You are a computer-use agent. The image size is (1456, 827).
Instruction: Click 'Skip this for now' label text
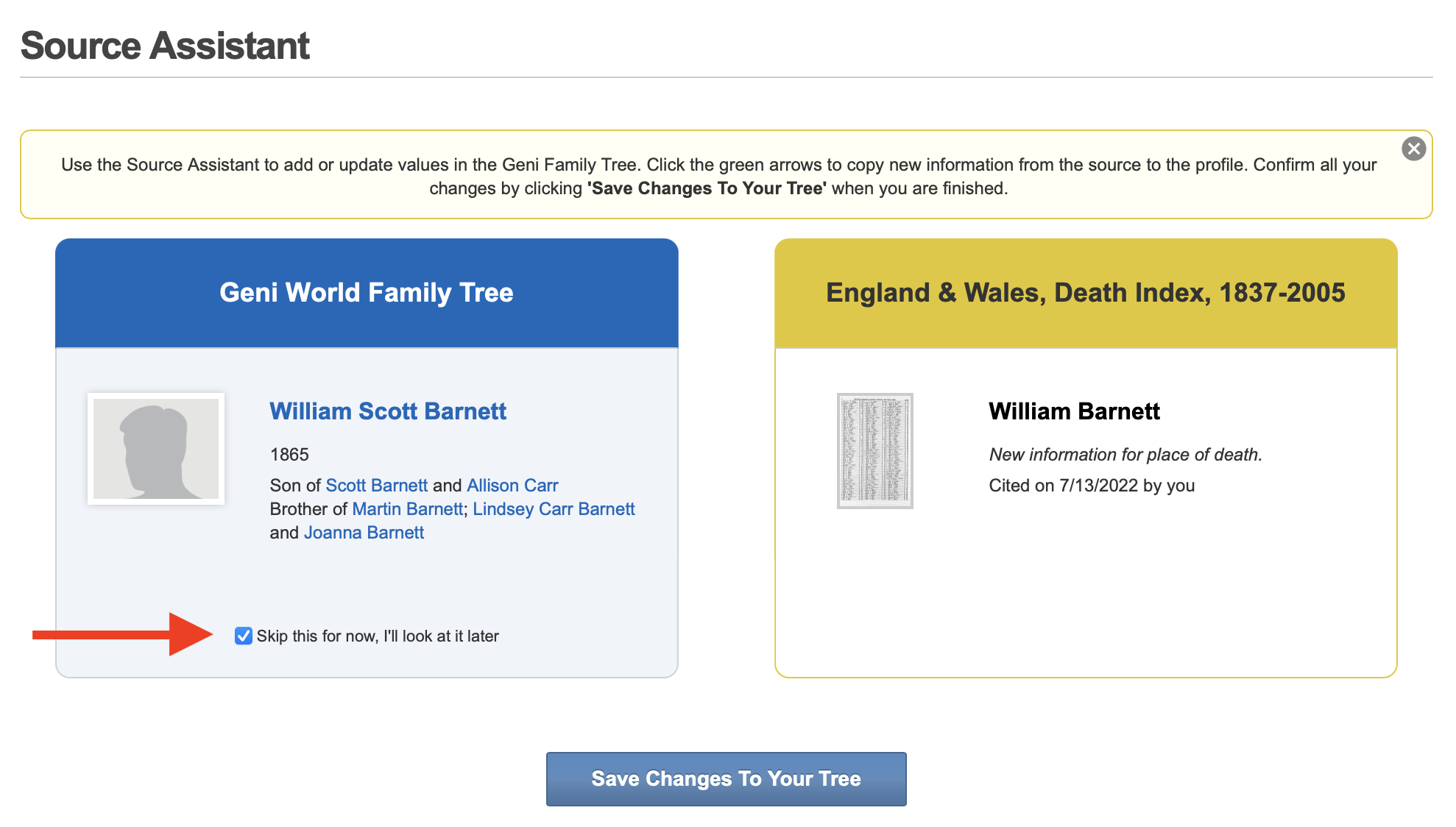pos(378,636)
